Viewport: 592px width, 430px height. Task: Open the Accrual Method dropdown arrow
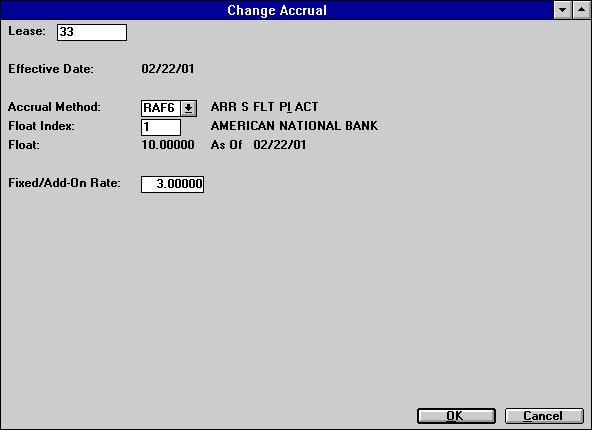[188, 108]
